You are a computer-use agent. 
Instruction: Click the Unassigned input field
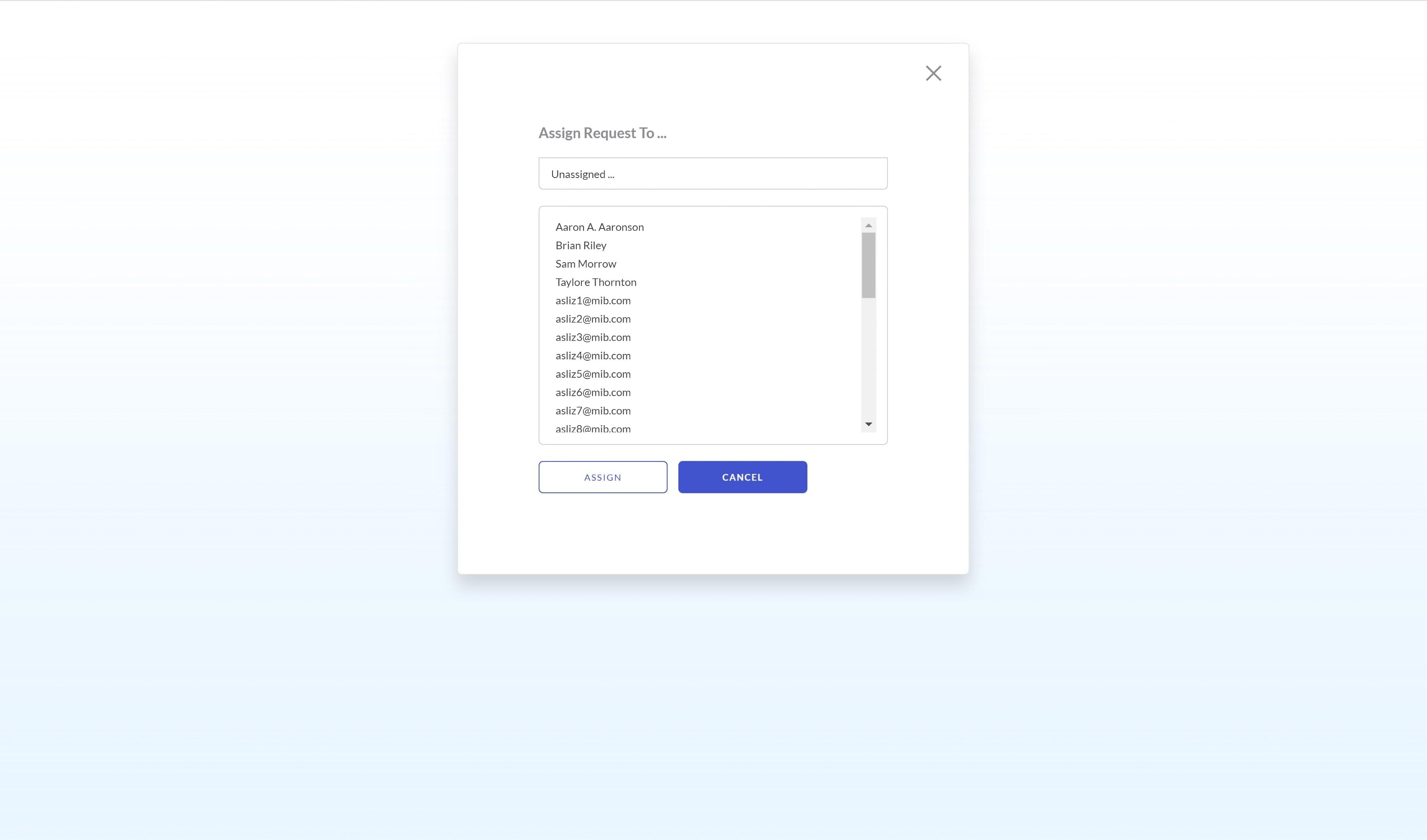[712, 174]
